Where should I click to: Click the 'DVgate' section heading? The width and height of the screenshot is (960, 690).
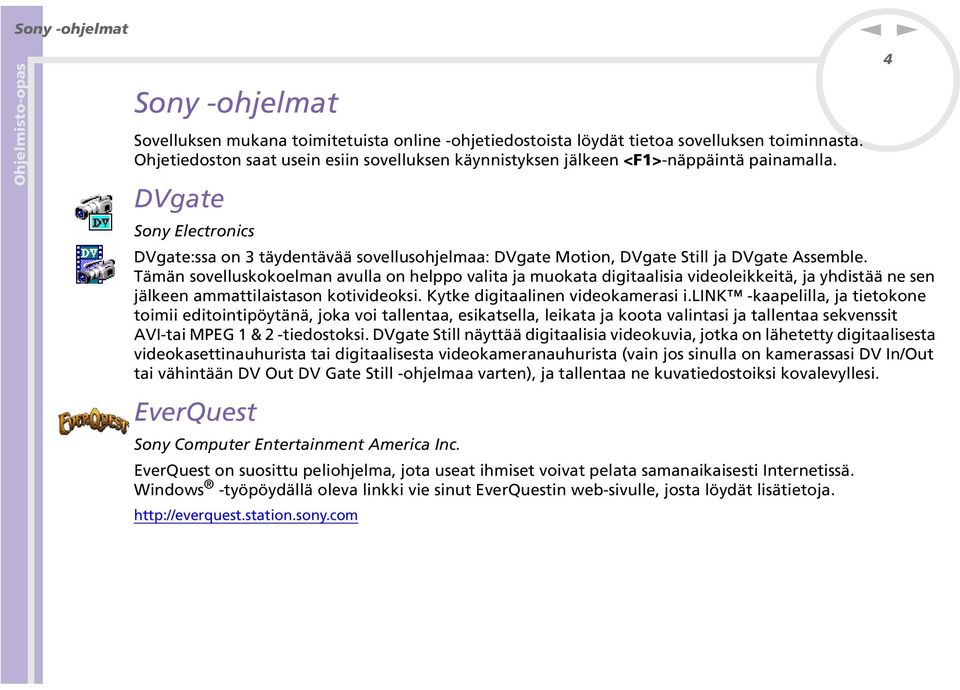coord(179,198)
